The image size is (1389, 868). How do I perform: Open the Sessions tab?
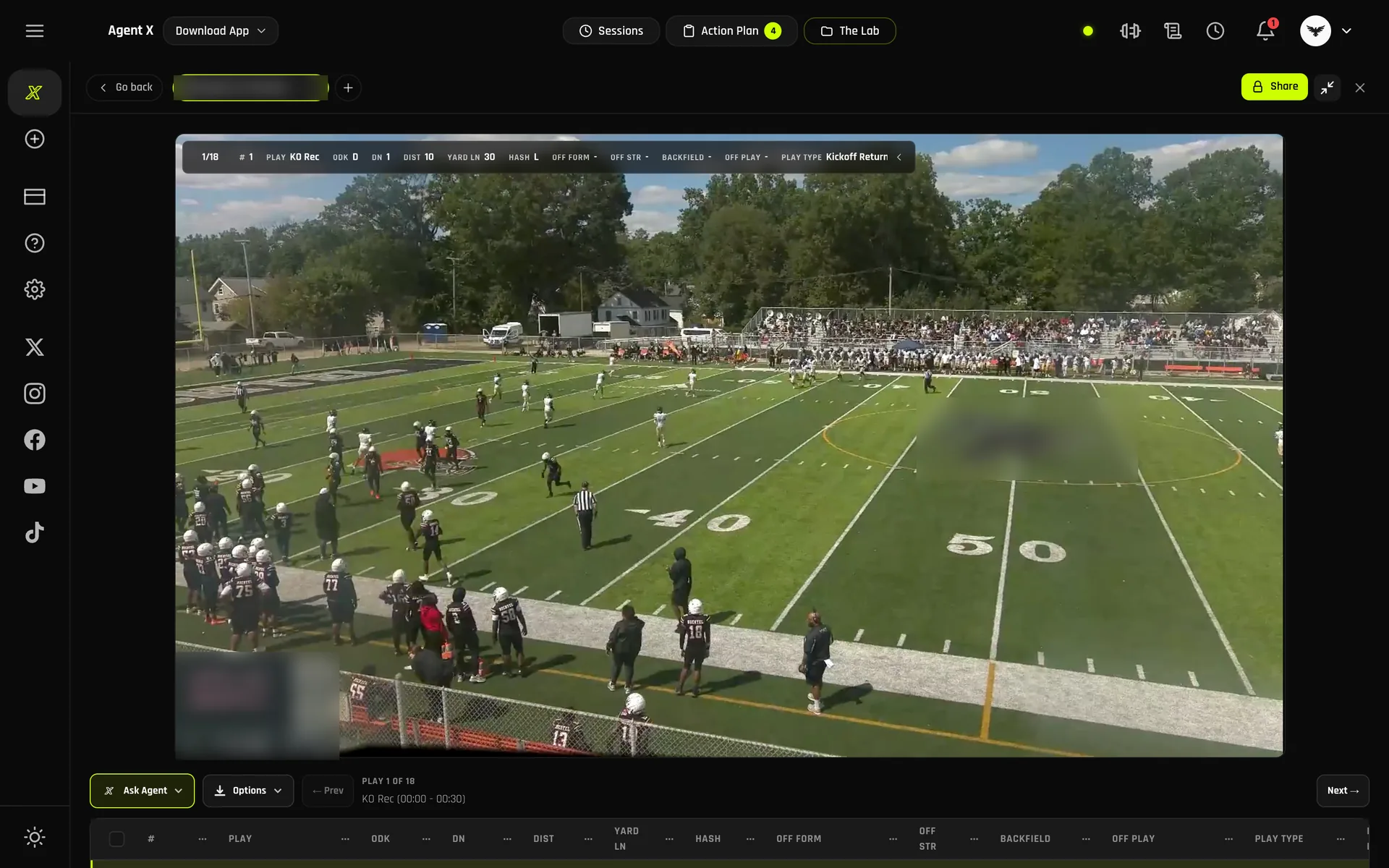point(611,31)
